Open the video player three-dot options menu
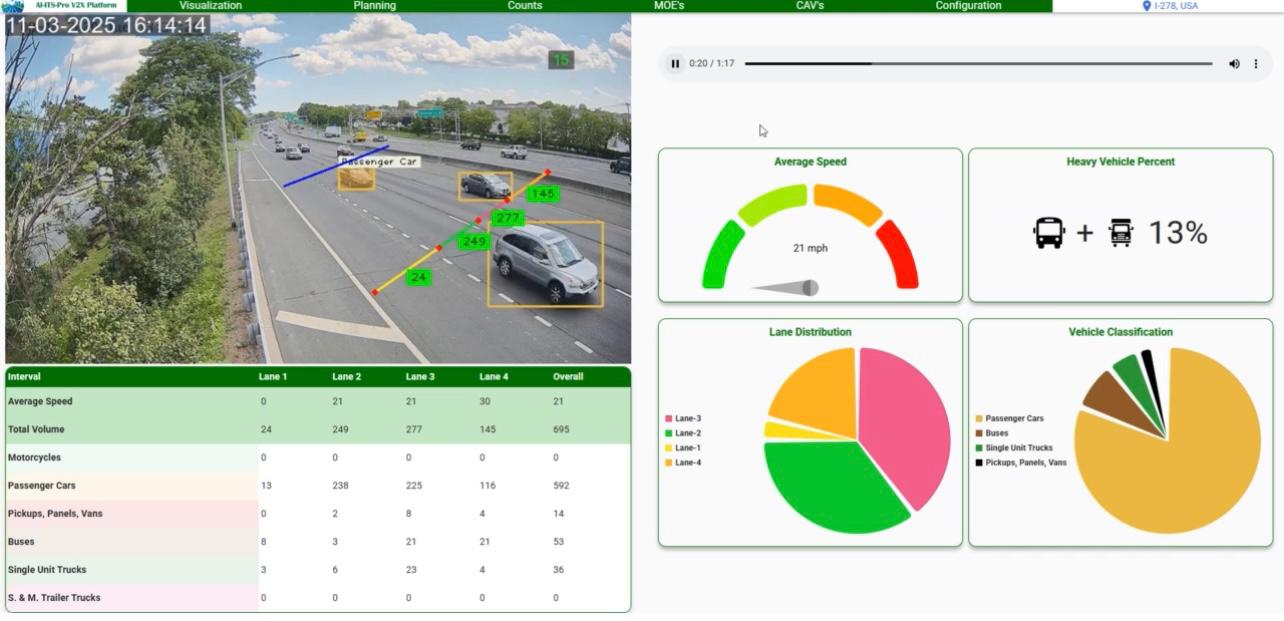 coord(1256,62)
